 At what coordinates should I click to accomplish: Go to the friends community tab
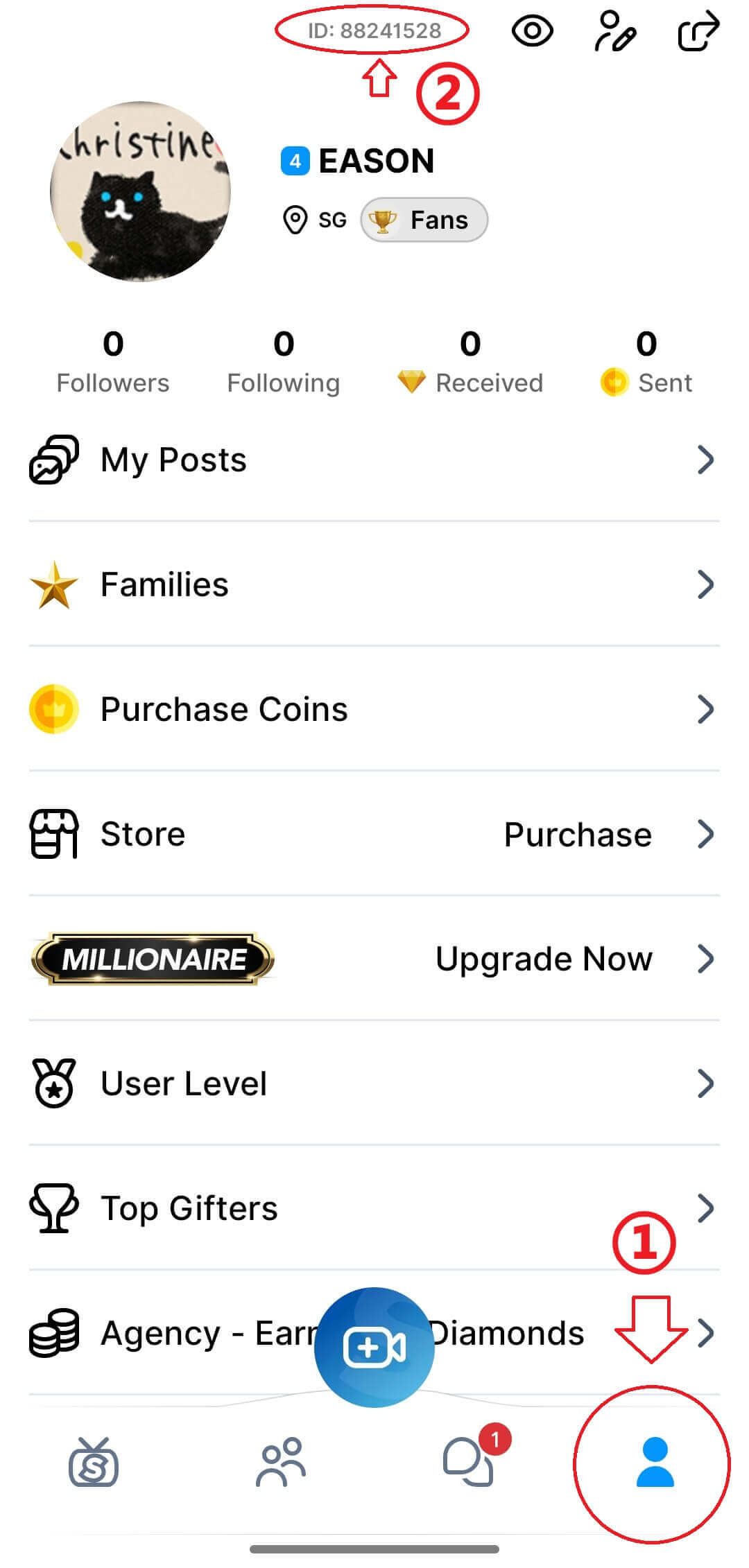click(281, 1463)
